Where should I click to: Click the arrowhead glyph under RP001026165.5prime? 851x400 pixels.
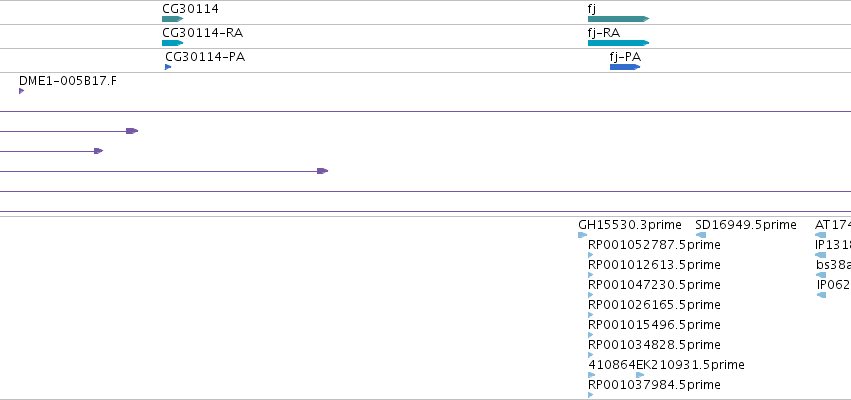click(x=590, y=315)
